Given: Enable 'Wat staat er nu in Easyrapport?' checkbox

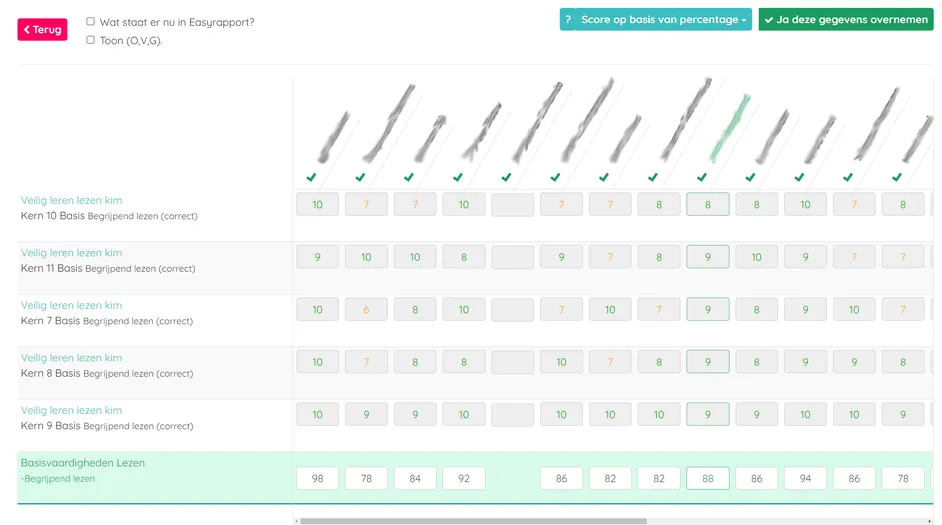Looking at the screenshot, I should [90, 22].
